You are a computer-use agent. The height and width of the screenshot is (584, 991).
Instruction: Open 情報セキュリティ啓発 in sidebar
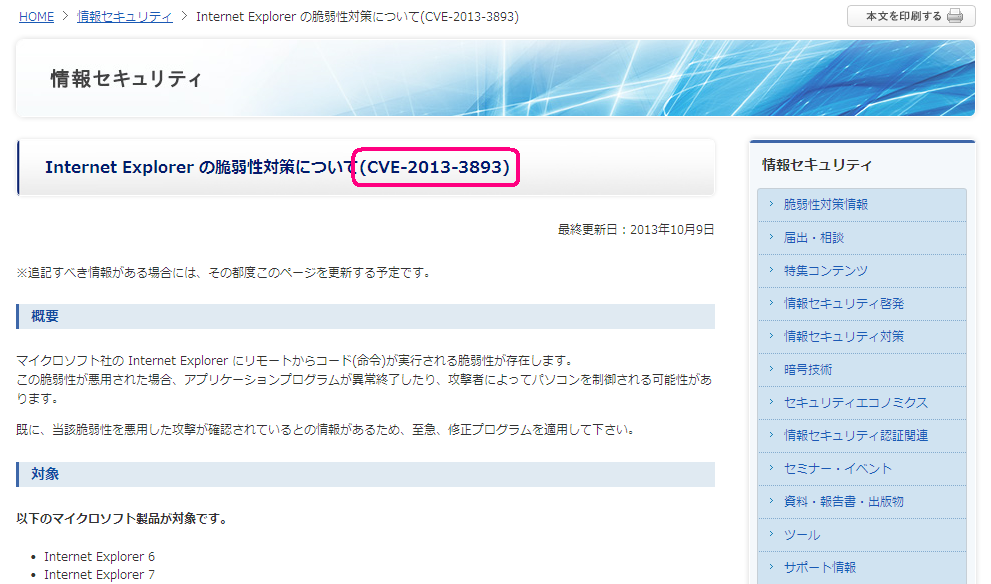point(862,303)
